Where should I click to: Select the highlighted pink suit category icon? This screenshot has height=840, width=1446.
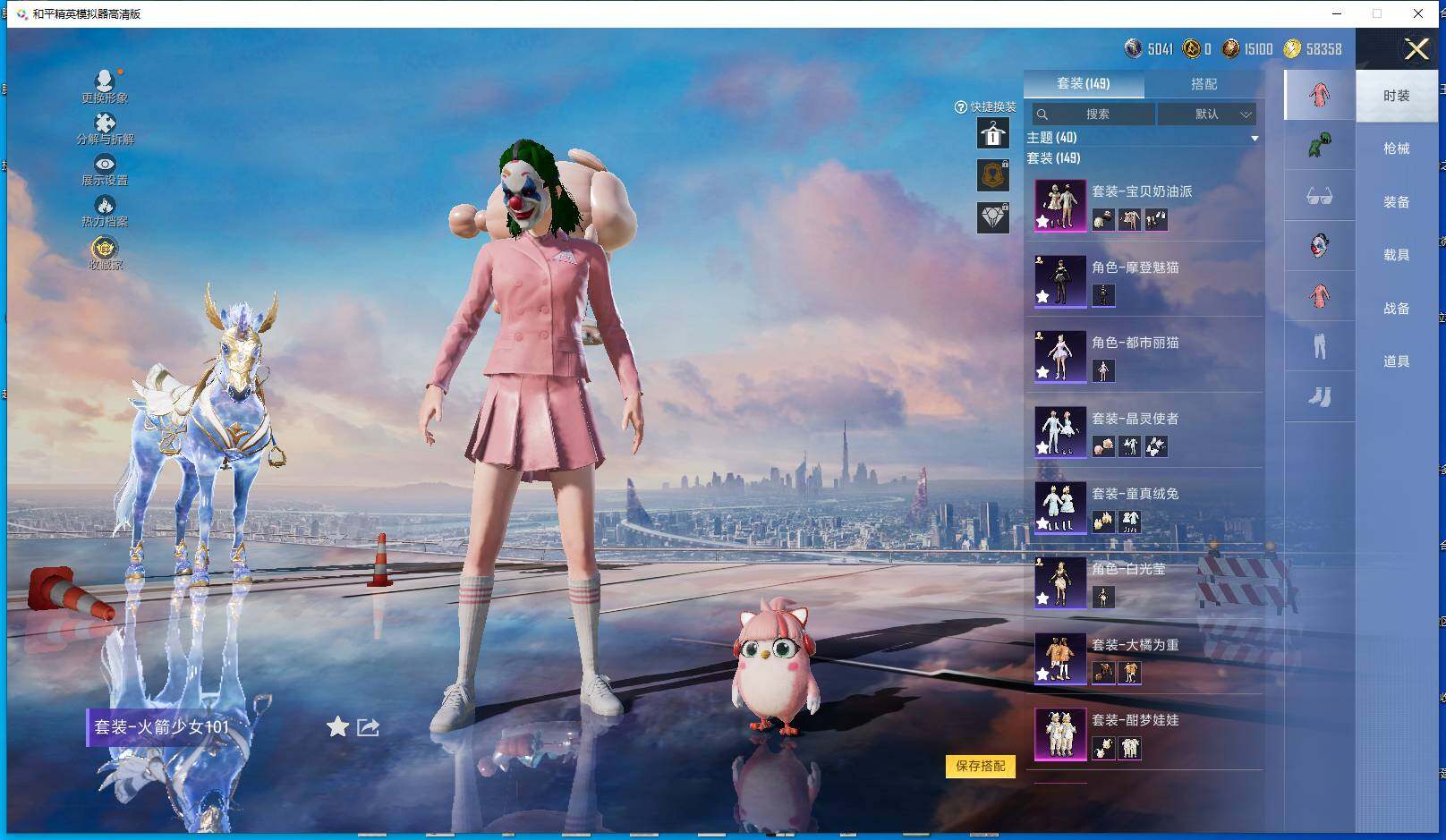point(1319,95)
